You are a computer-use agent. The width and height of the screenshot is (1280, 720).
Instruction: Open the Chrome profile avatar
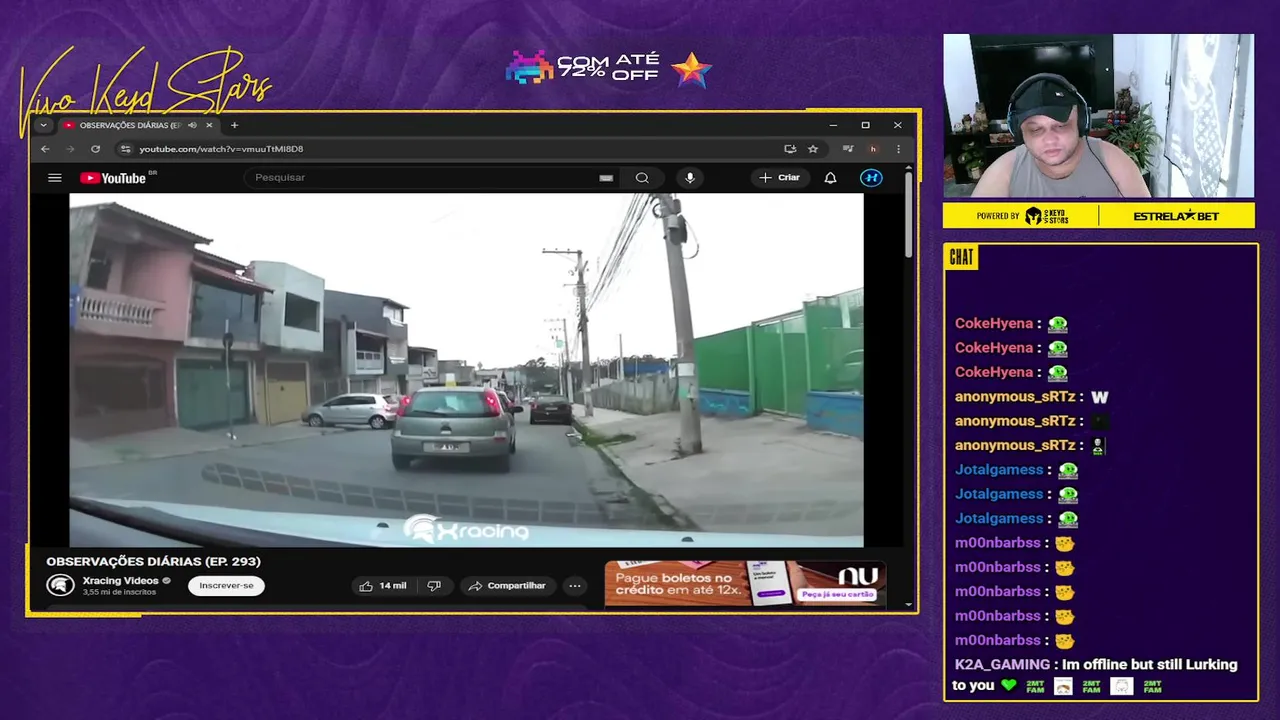click(x=873, y=149)
